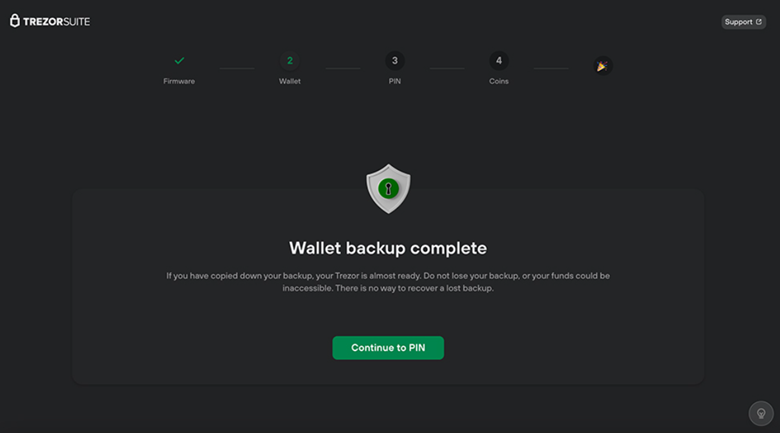Click the backup warning description text
This screenshot has width=780, height=433.
[x=388, y=281]
